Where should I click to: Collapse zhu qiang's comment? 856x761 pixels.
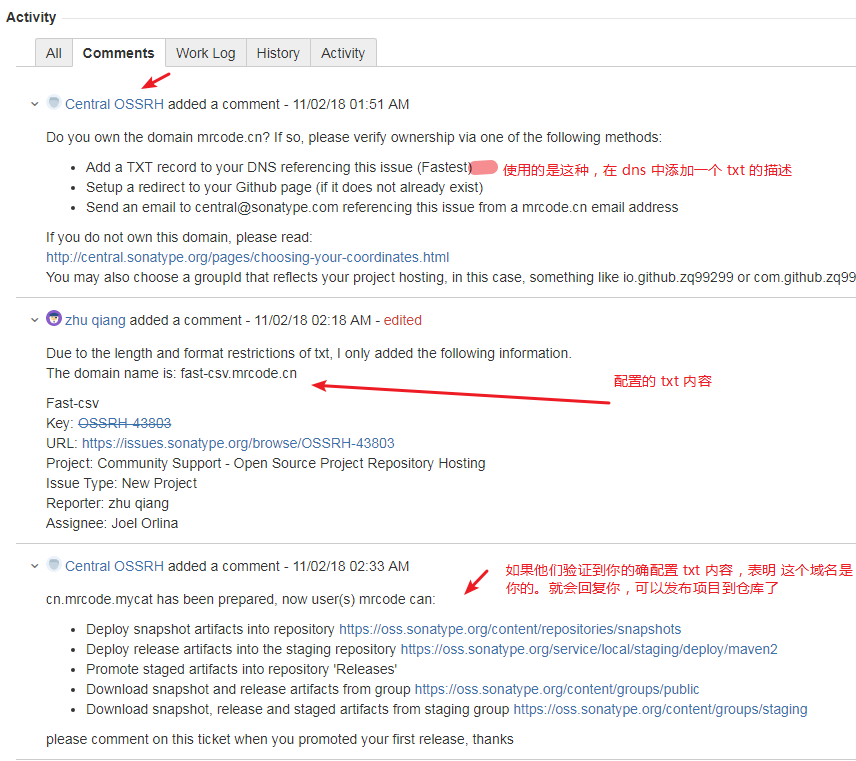34,320
